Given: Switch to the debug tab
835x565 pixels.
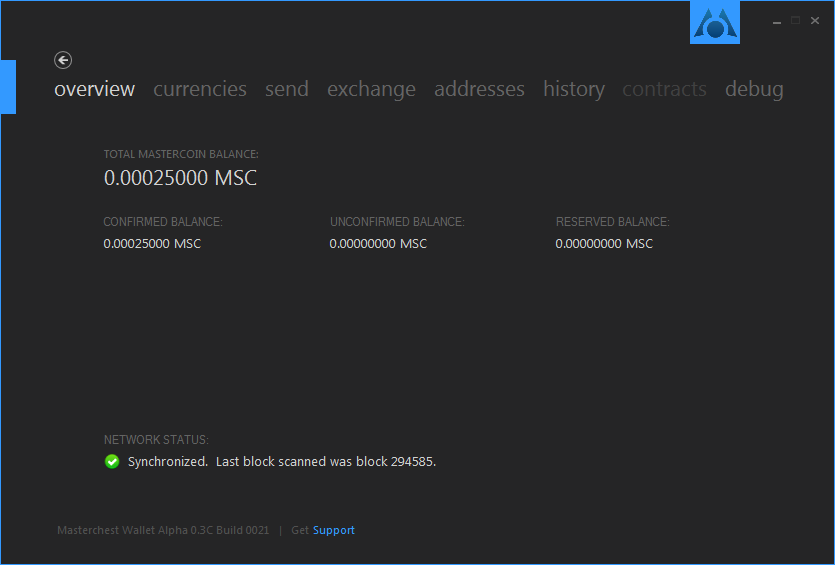Looking at the screenshot, I should (754, 89).
